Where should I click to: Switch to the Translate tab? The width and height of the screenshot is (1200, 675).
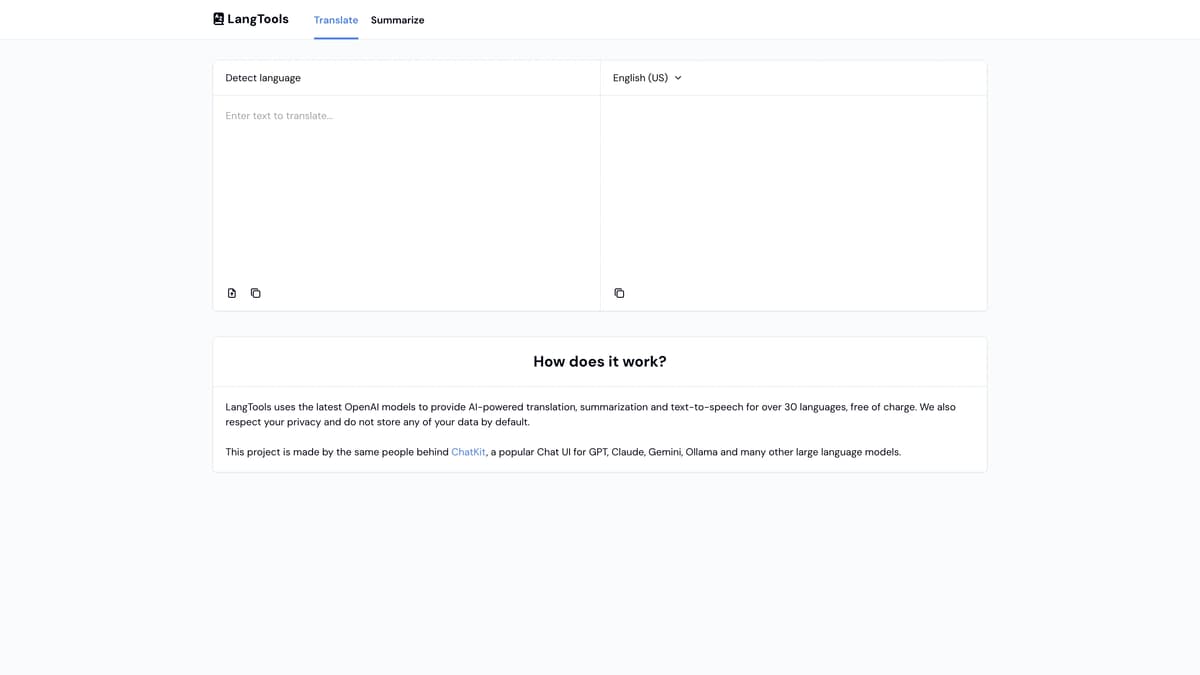[x=336, y=20]
